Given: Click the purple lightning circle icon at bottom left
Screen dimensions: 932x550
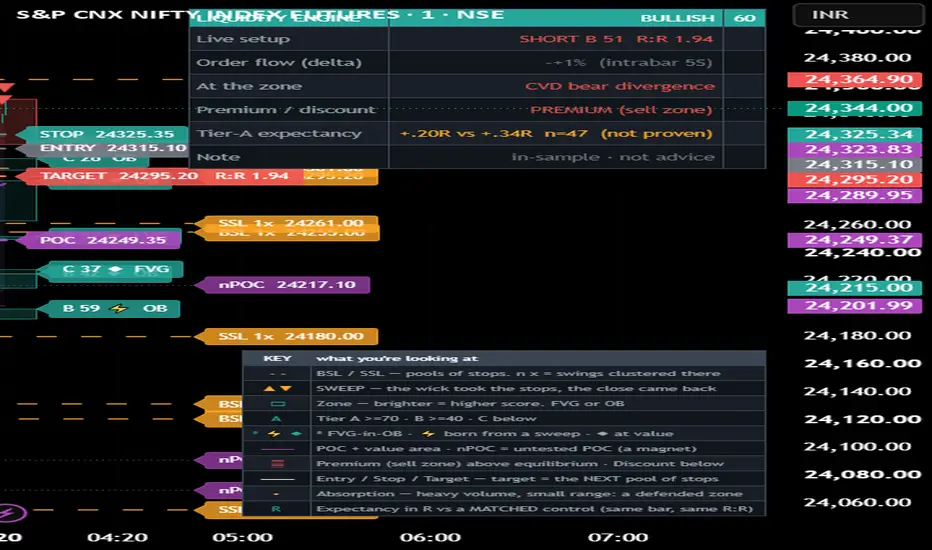Looking at the screenshot, I should (10, 513).
